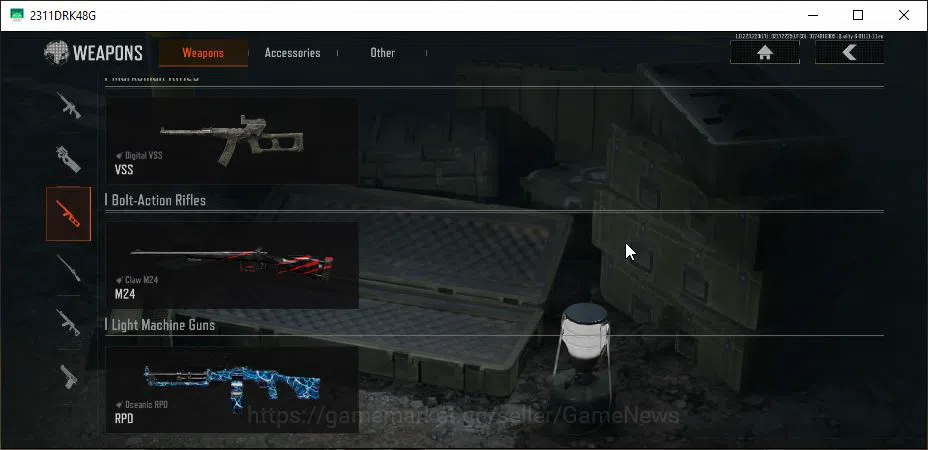Open the Digital VSS weapon card

pyautogui.click(x=232, y=141)
